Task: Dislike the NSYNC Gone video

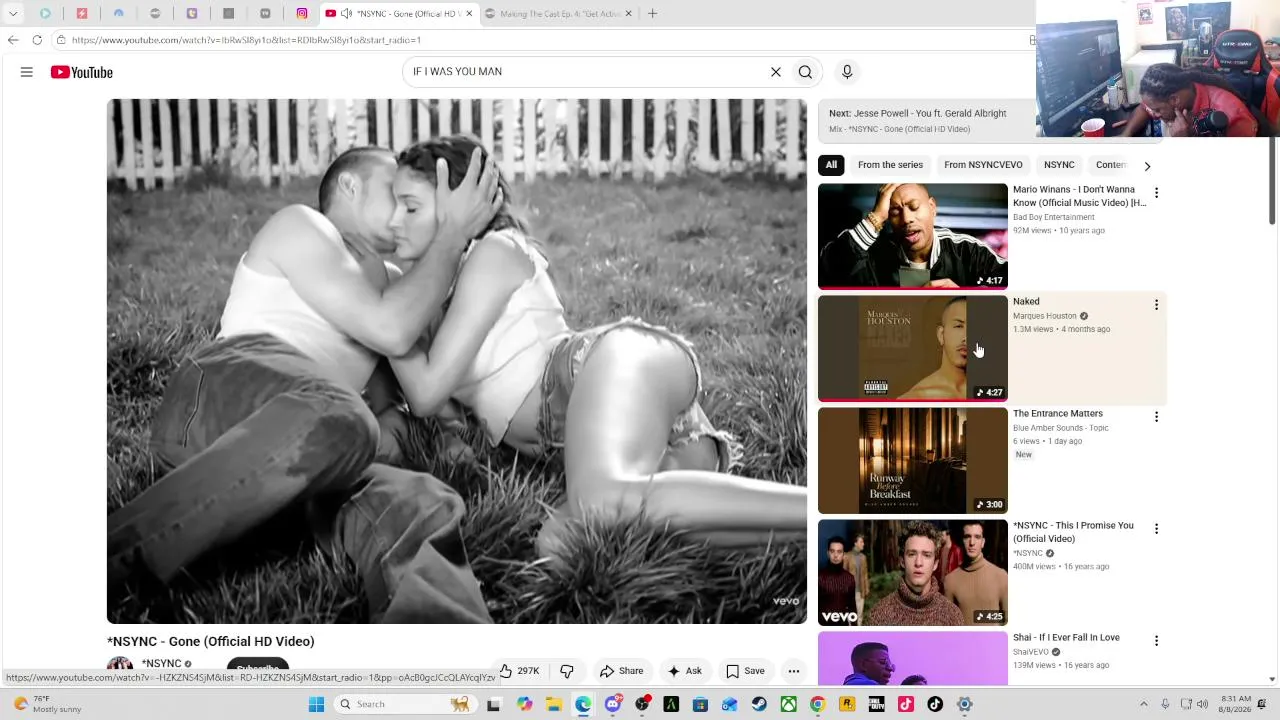Action: click(x=567, y=671)
